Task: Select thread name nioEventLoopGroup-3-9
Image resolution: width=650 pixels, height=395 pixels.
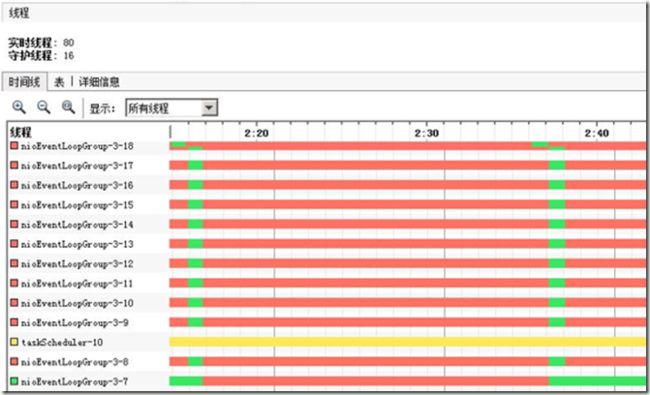Action: pyautogui.click(x=75, y=322)
